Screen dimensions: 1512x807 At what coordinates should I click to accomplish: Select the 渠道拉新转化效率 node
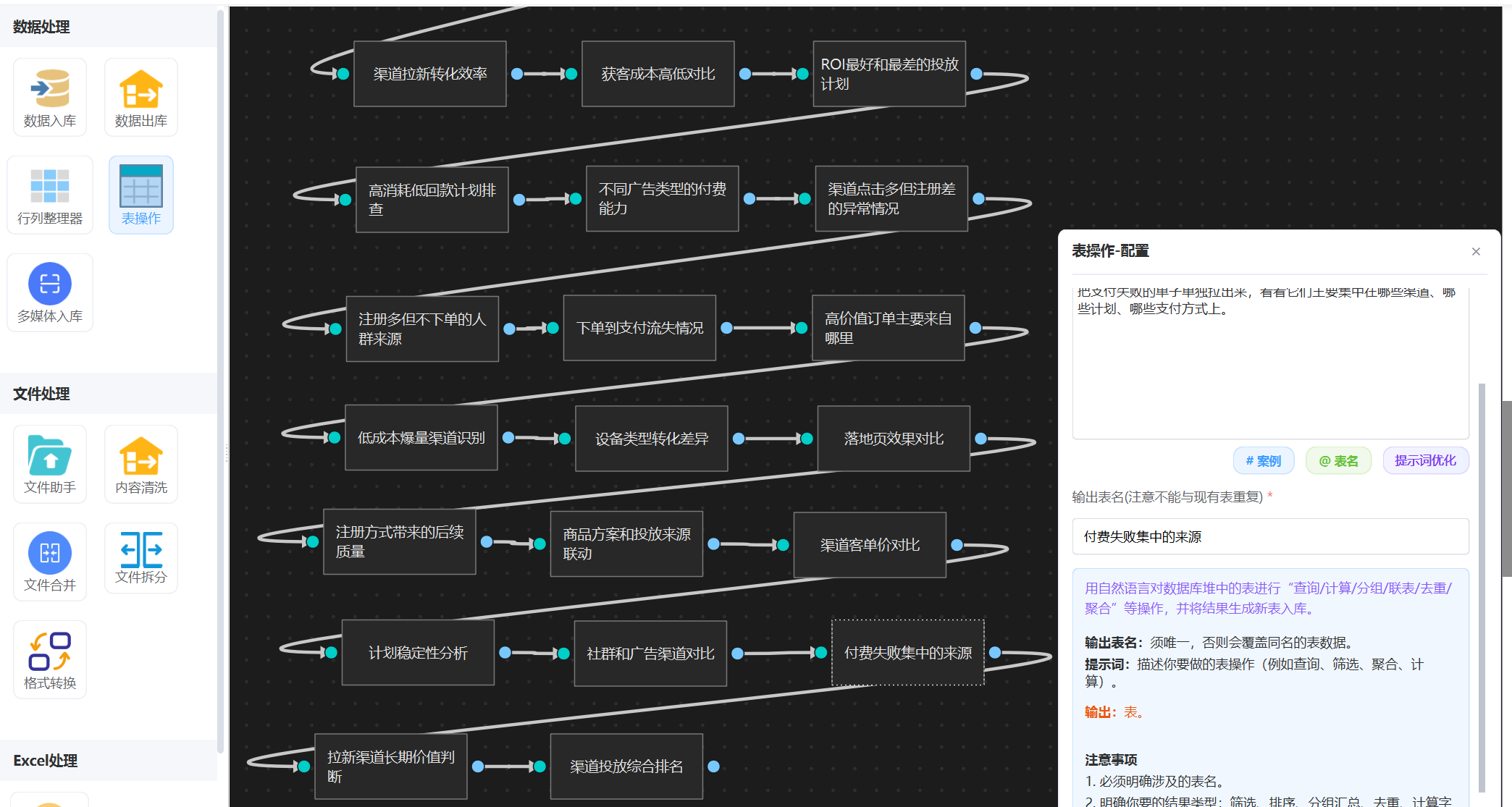(x=430, y=74)
